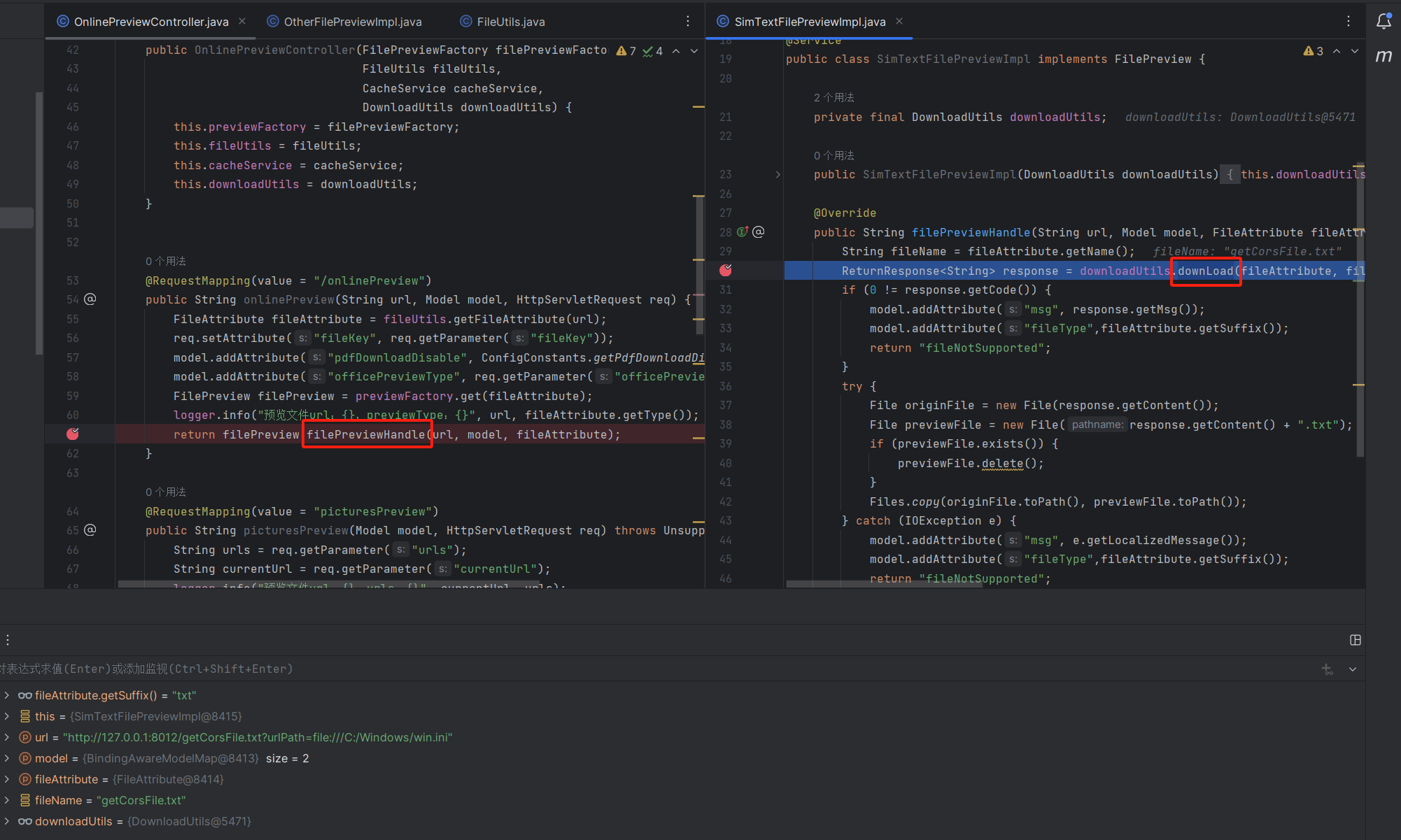Open the Maven tool window icon

pos(1384,56)
